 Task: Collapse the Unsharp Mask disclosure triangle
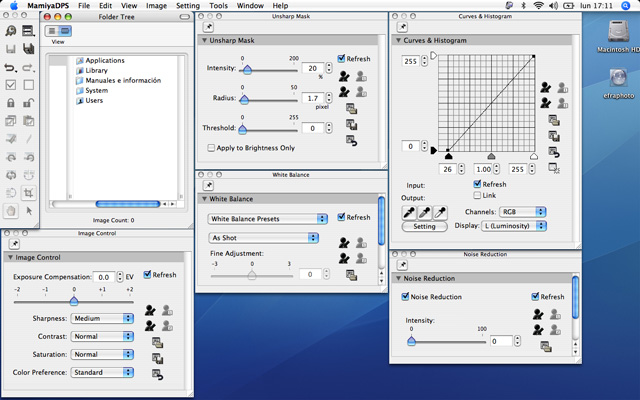(204, 40)
